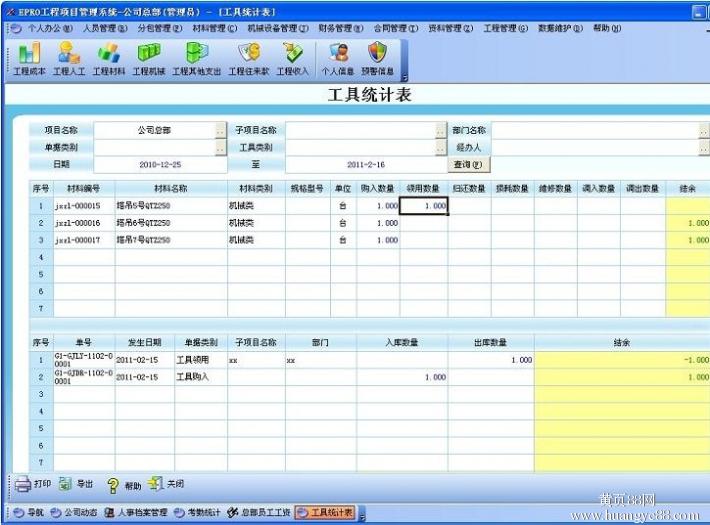Select cell jxzl-000017
Image resolution: width=710 pixels, height=525 pixels.
click(84, 241)
